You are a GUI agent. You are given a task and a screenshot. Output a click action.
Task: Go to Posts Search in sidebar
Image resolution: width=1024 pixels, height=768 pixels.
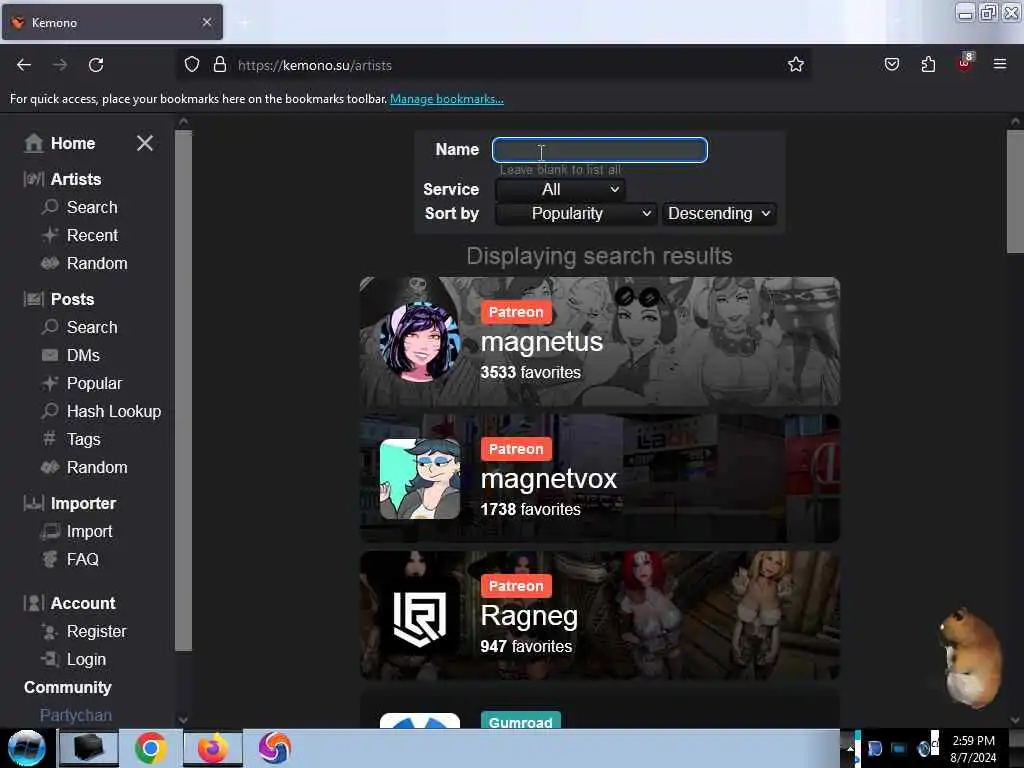pos(92,327)
